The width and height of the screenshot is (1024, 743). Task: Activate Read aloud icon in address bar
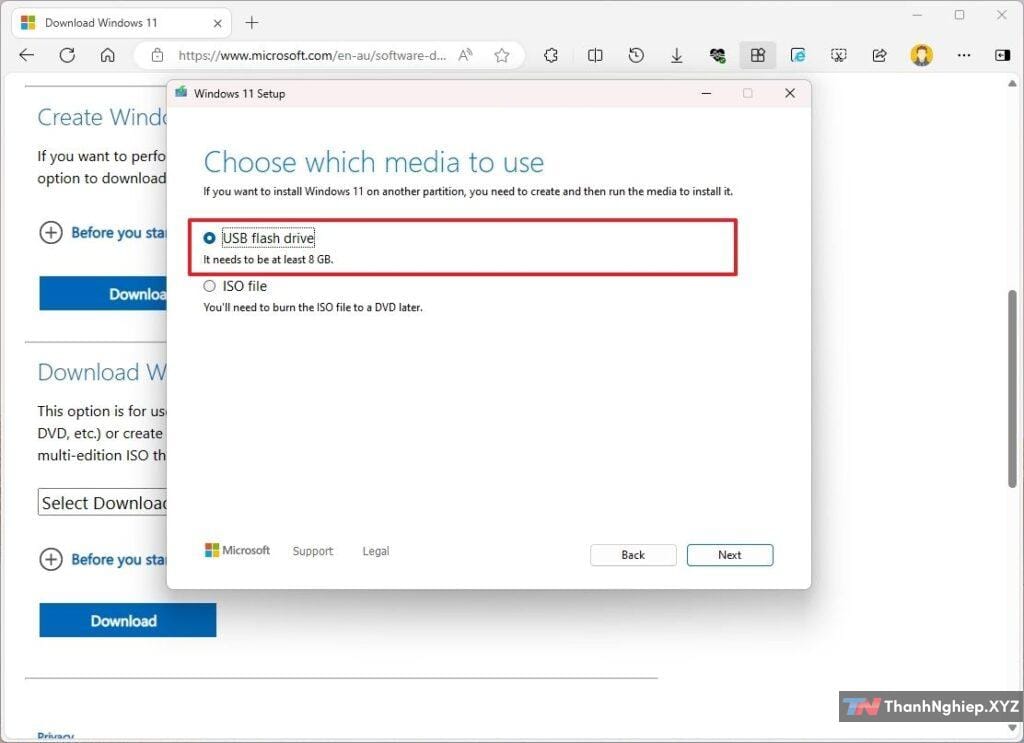[465, 55]
